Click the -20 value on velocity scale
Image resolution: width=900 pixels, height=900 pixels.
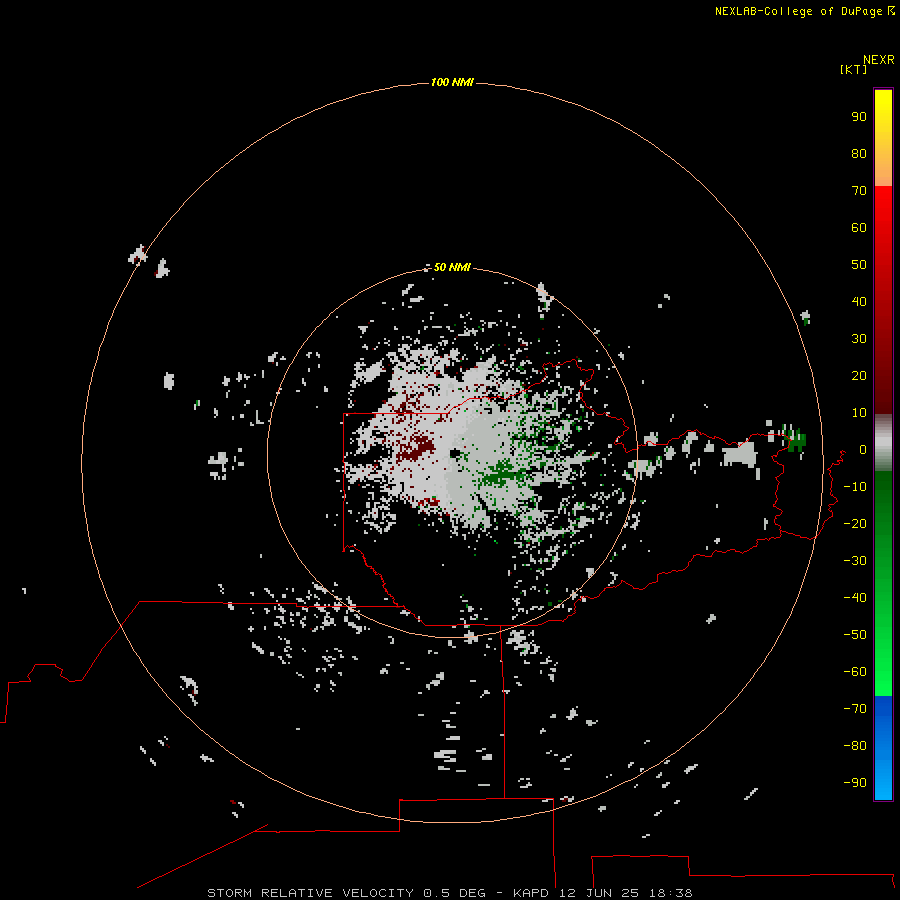pos(855,523)
